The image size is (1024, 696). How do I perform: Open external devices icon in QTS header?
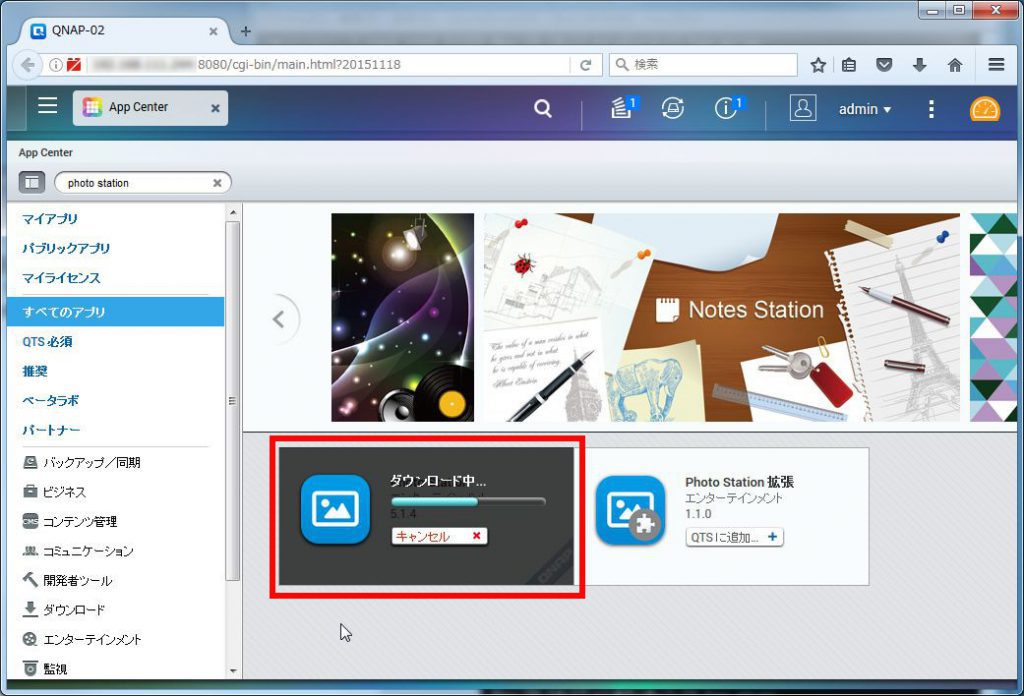tap(673, 108)
